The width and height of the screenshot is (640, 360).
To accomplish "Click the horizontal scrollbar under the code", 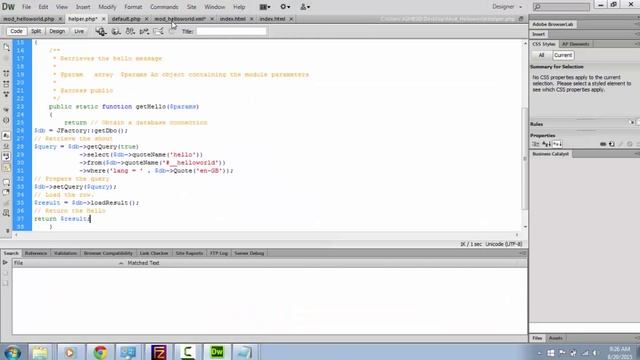I will click(x=266, y=235).
